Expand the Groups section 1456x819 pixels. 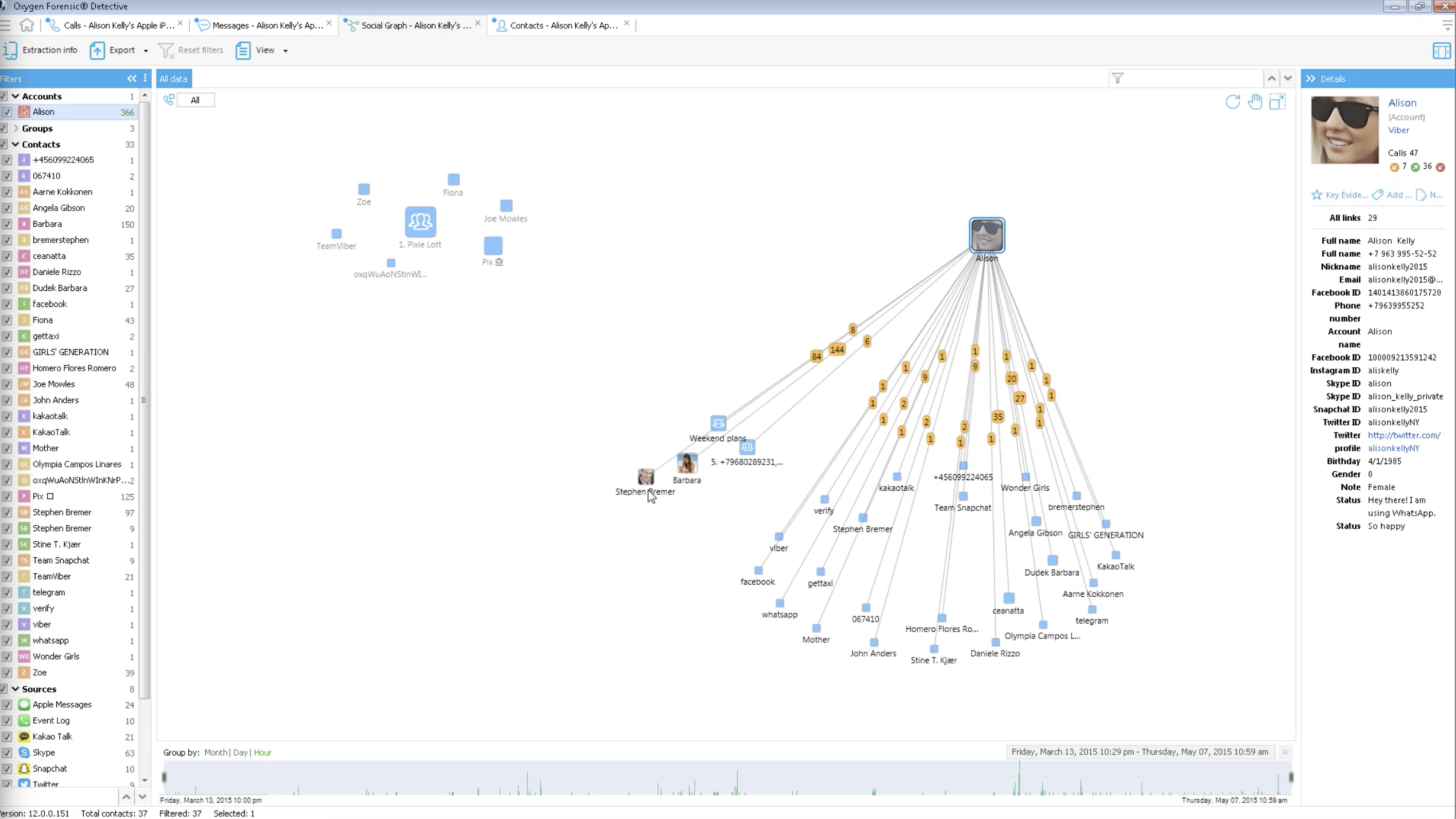click(x=16, y=128)
